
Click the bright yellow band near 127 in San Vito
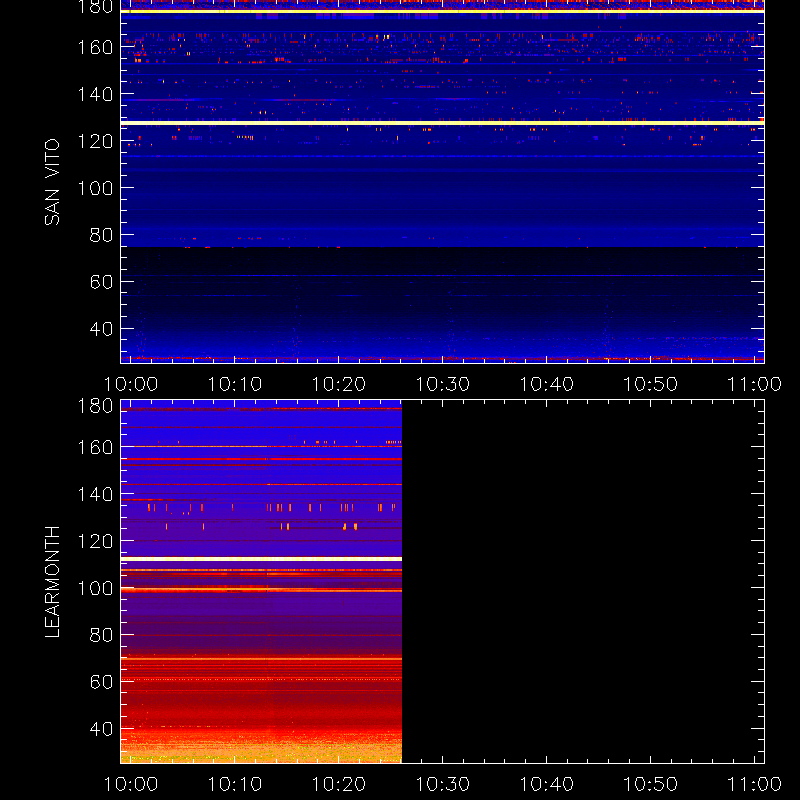coord(442,123)
